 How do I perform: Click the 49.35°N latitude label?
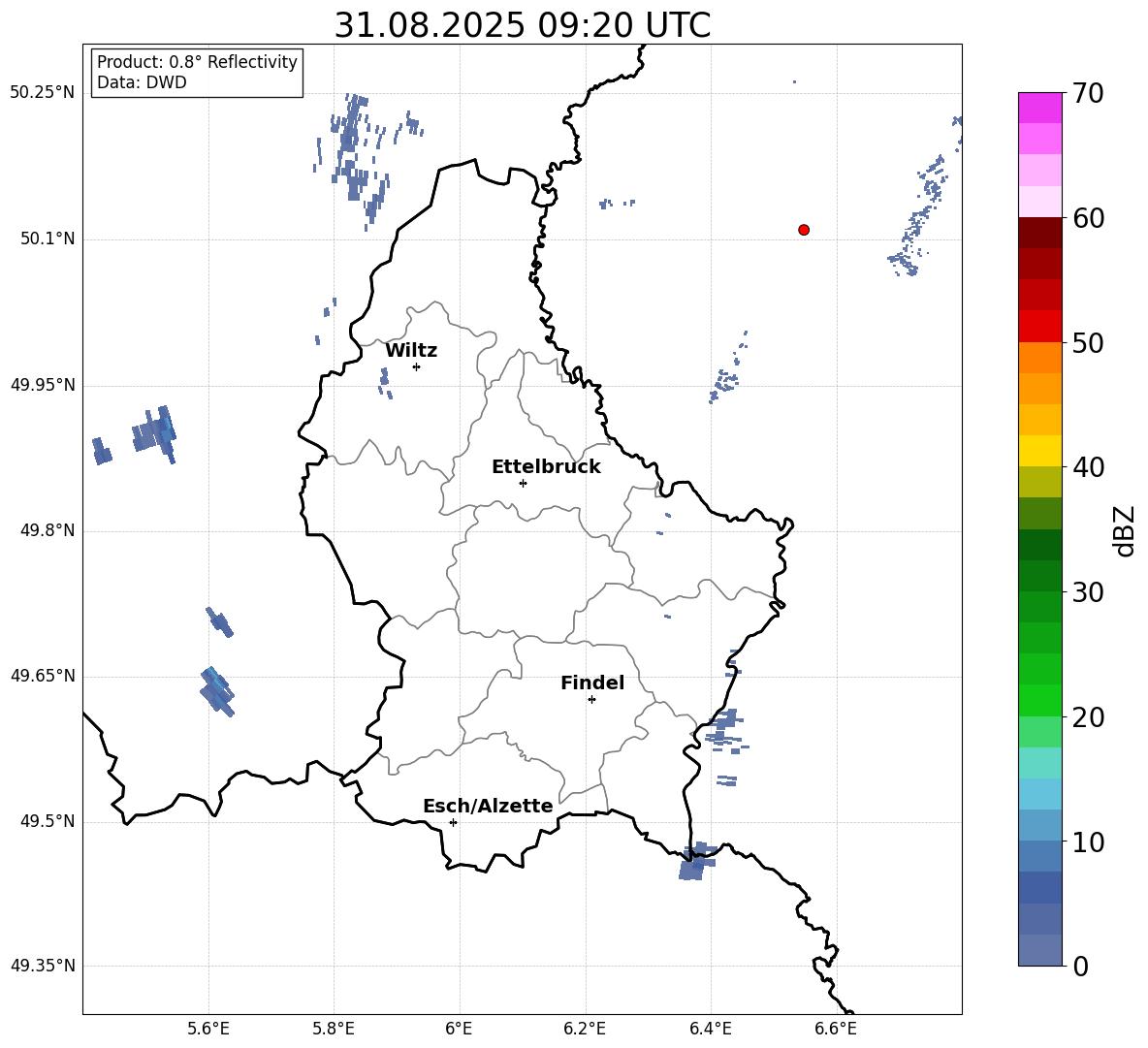click(43, 966)
